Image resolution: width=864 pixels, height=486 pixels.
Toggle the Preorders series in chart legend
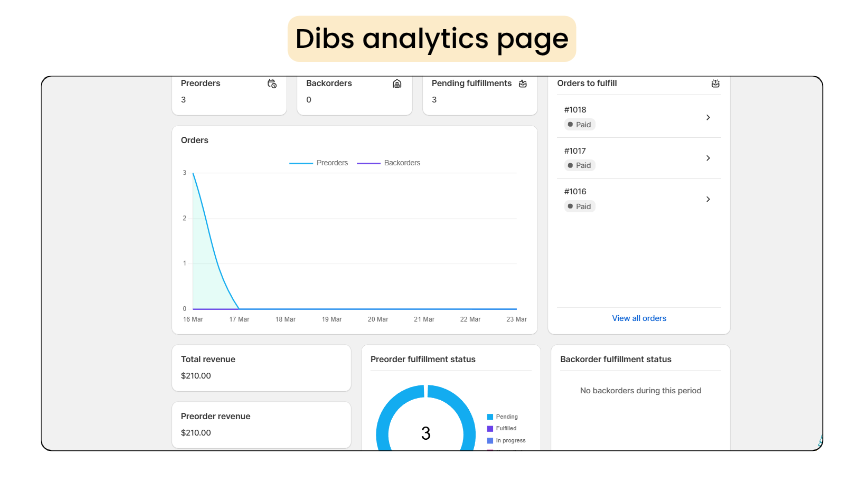click(318, 163)
